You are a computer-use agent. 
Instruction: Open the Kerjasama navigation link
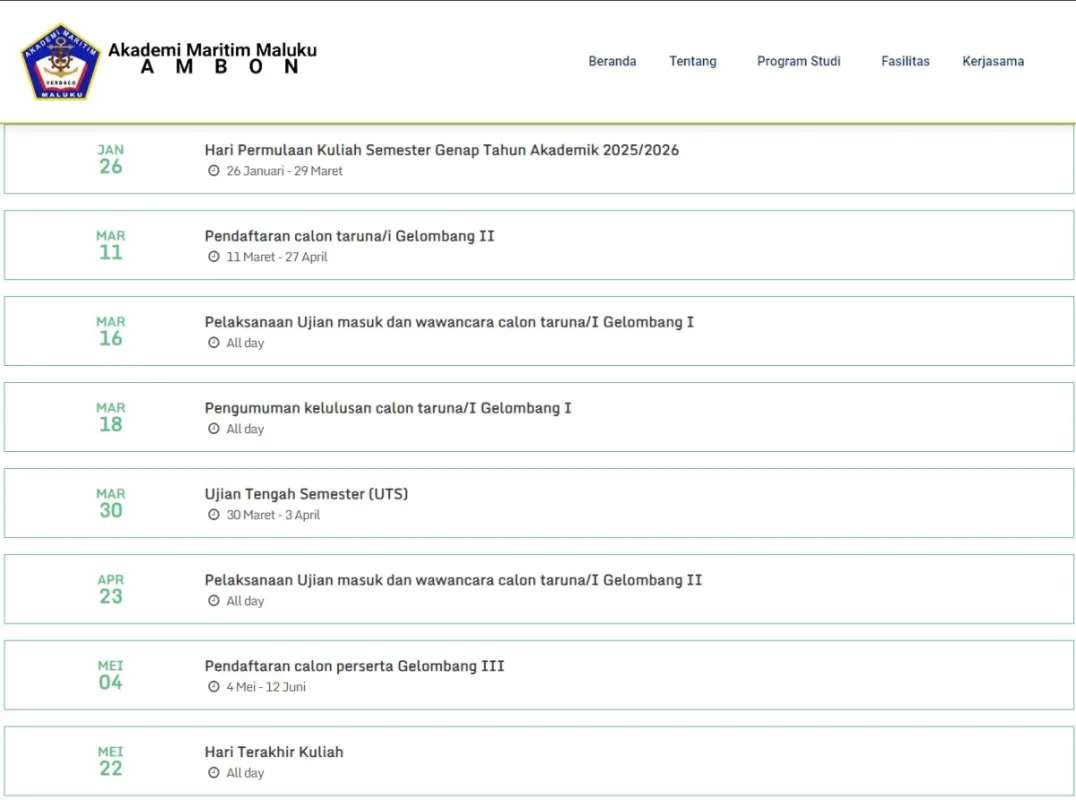point(993,61)
